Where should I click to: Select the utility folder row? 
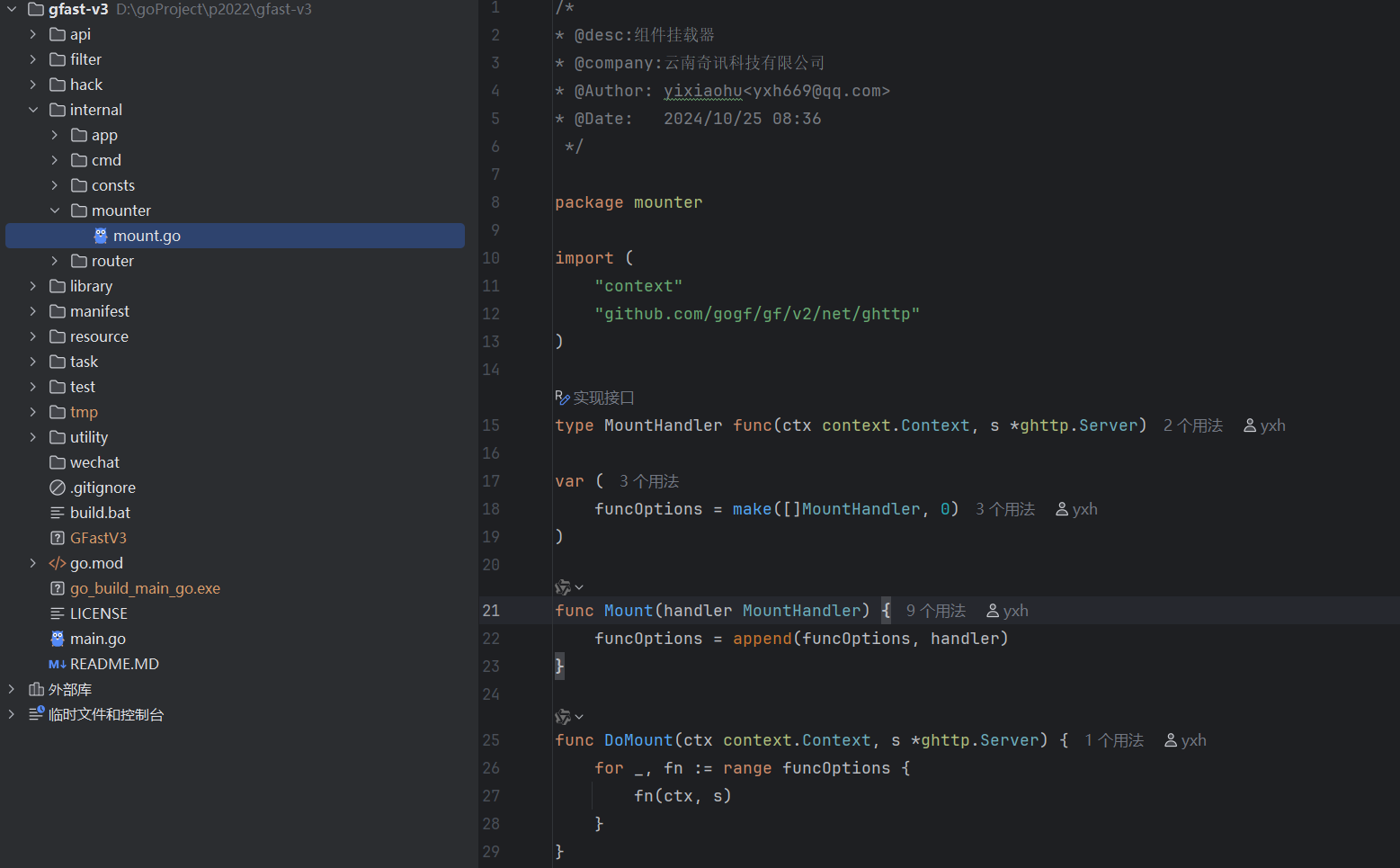click(236, 437)
